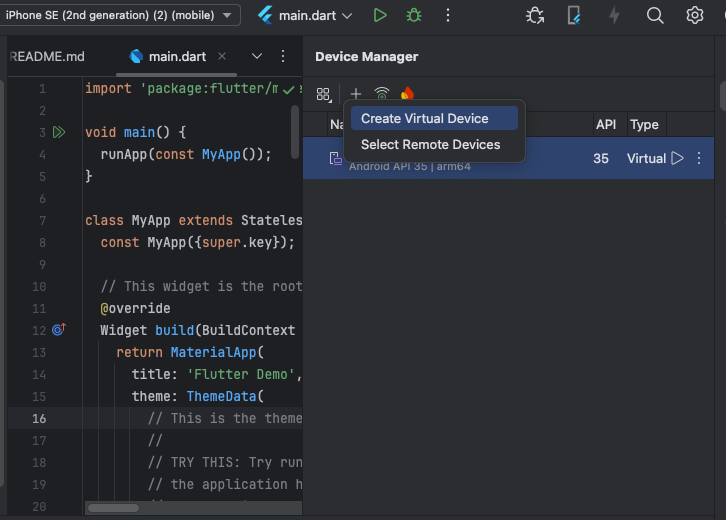The height and width of the screenshot is (520, 726).
Task: Close the main.dart tab
Action: [222, 56]
